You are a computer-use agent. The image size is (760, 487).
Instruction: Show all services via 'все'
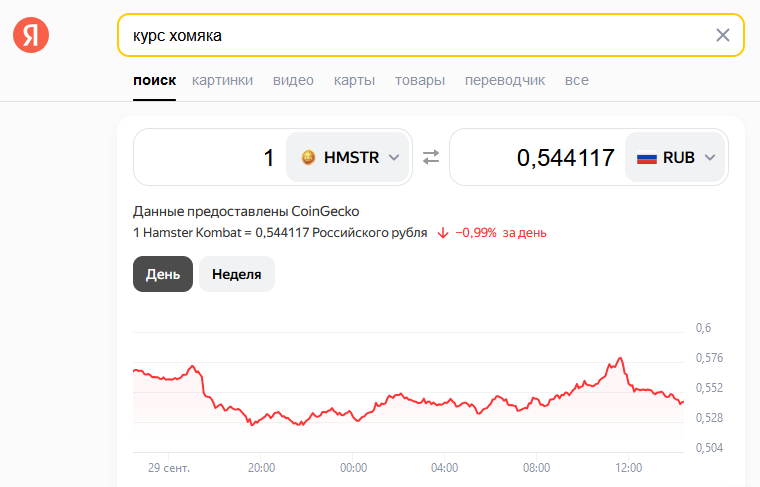[577, 80]
